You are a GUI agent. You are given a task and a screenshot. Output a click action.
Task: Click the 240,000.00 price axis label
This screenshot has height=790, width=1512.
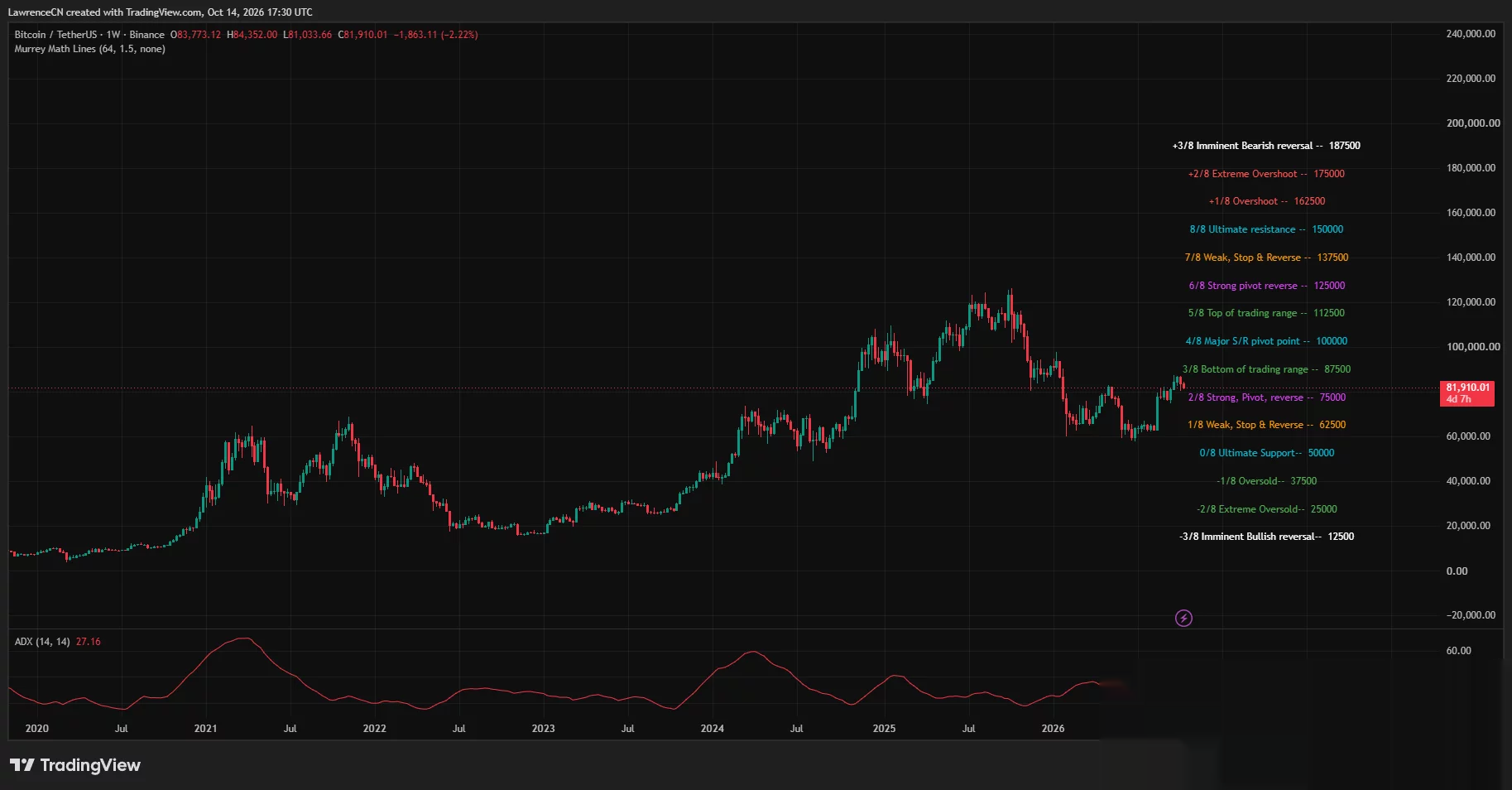(1471, 34)
